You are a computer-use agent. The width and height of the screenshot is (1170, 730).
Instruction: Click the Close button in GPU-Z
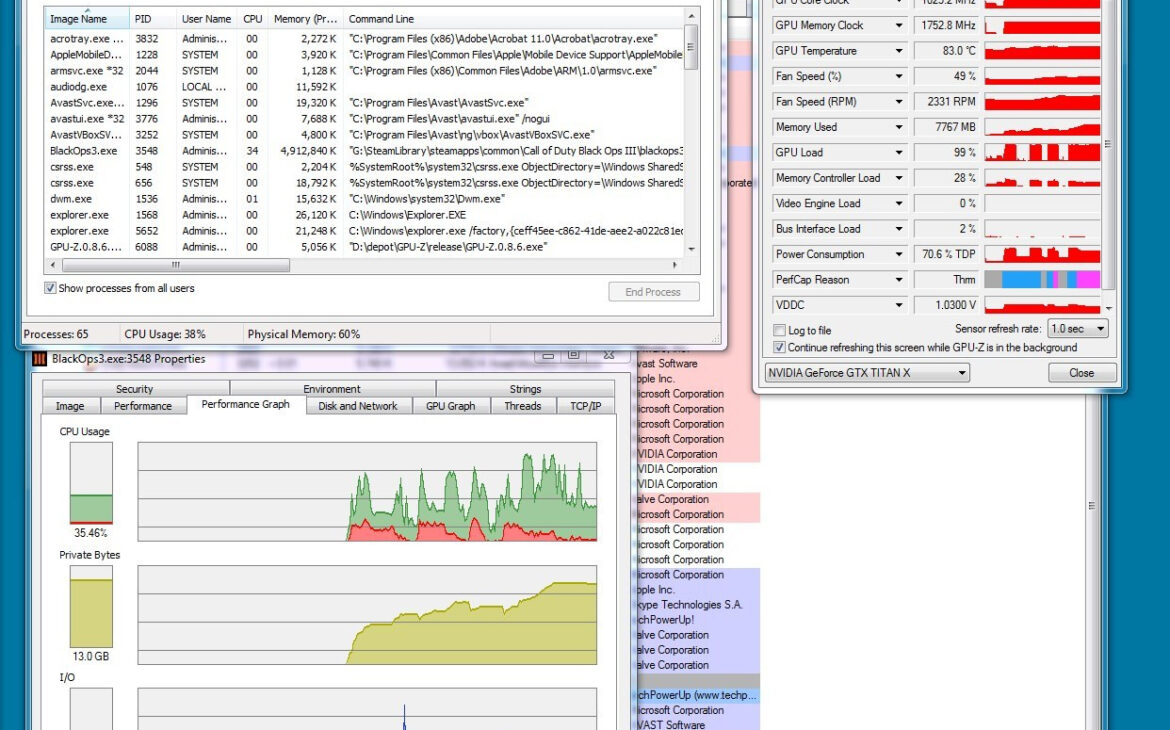(x=1081, y=373)
